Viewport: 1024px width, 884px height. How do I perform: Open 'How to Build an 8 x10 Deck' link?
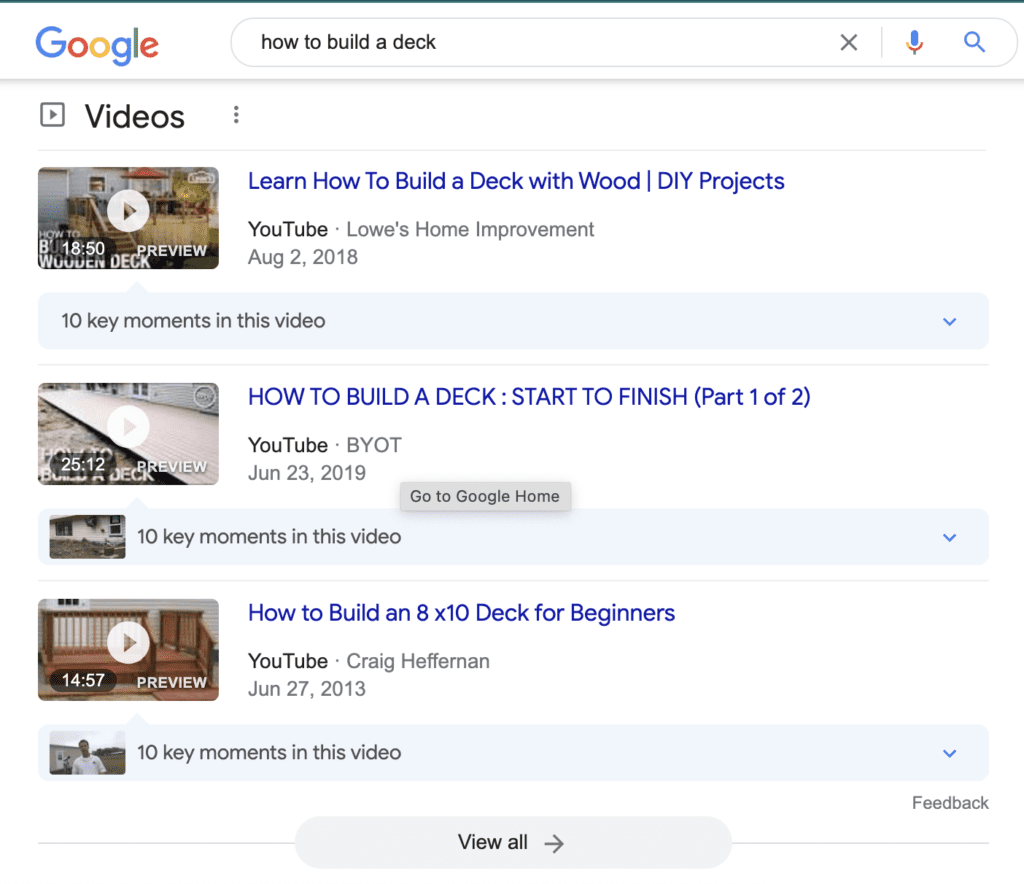461,613
